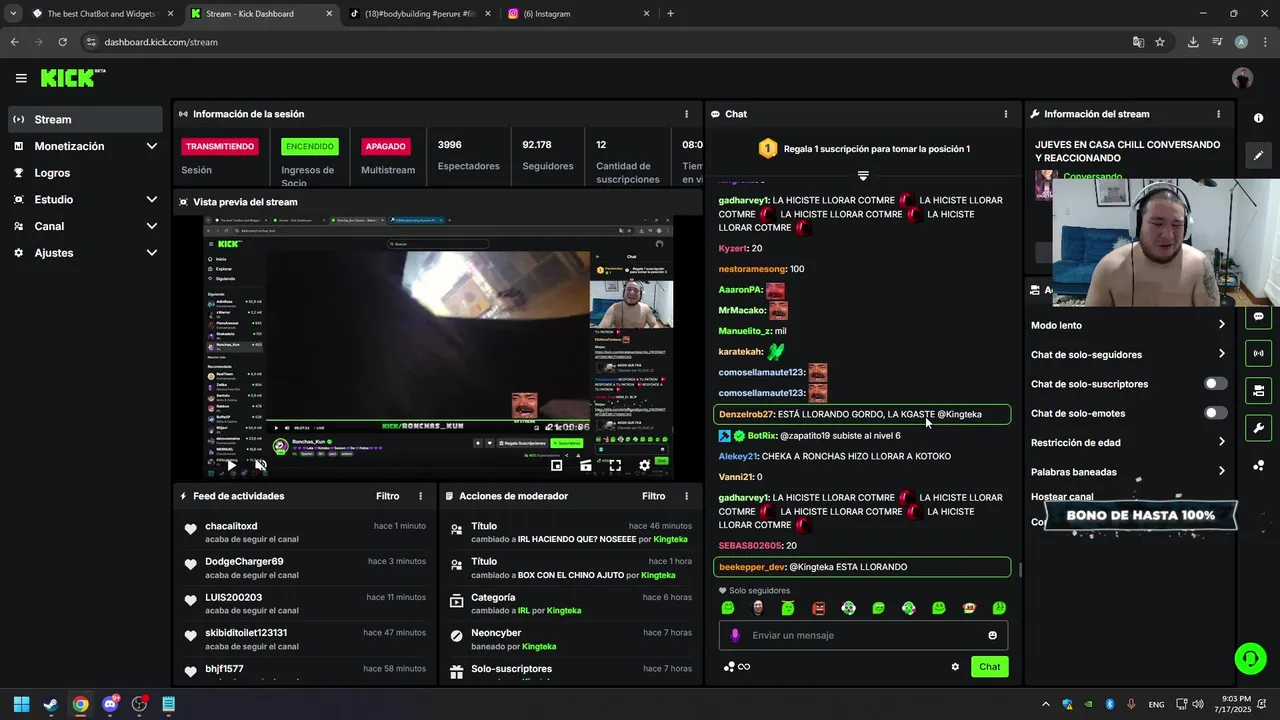Unmute the stream preview audio
Viewport: 1280px width, 720px height.
pyautogui.click(x=260, y=465)
